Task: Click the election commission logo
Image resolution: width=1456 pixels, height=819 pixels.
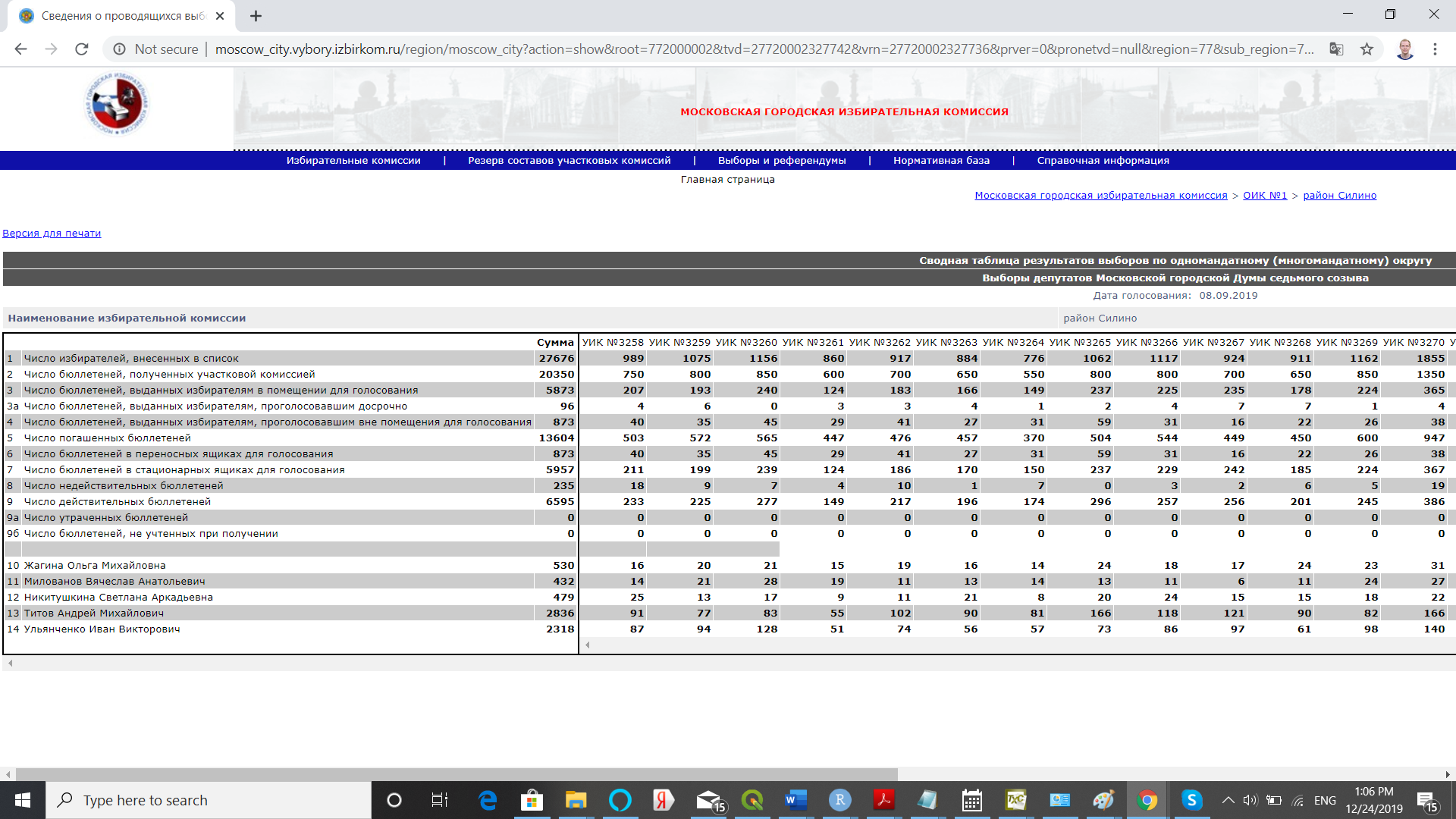Action: (x=117, y=105)
